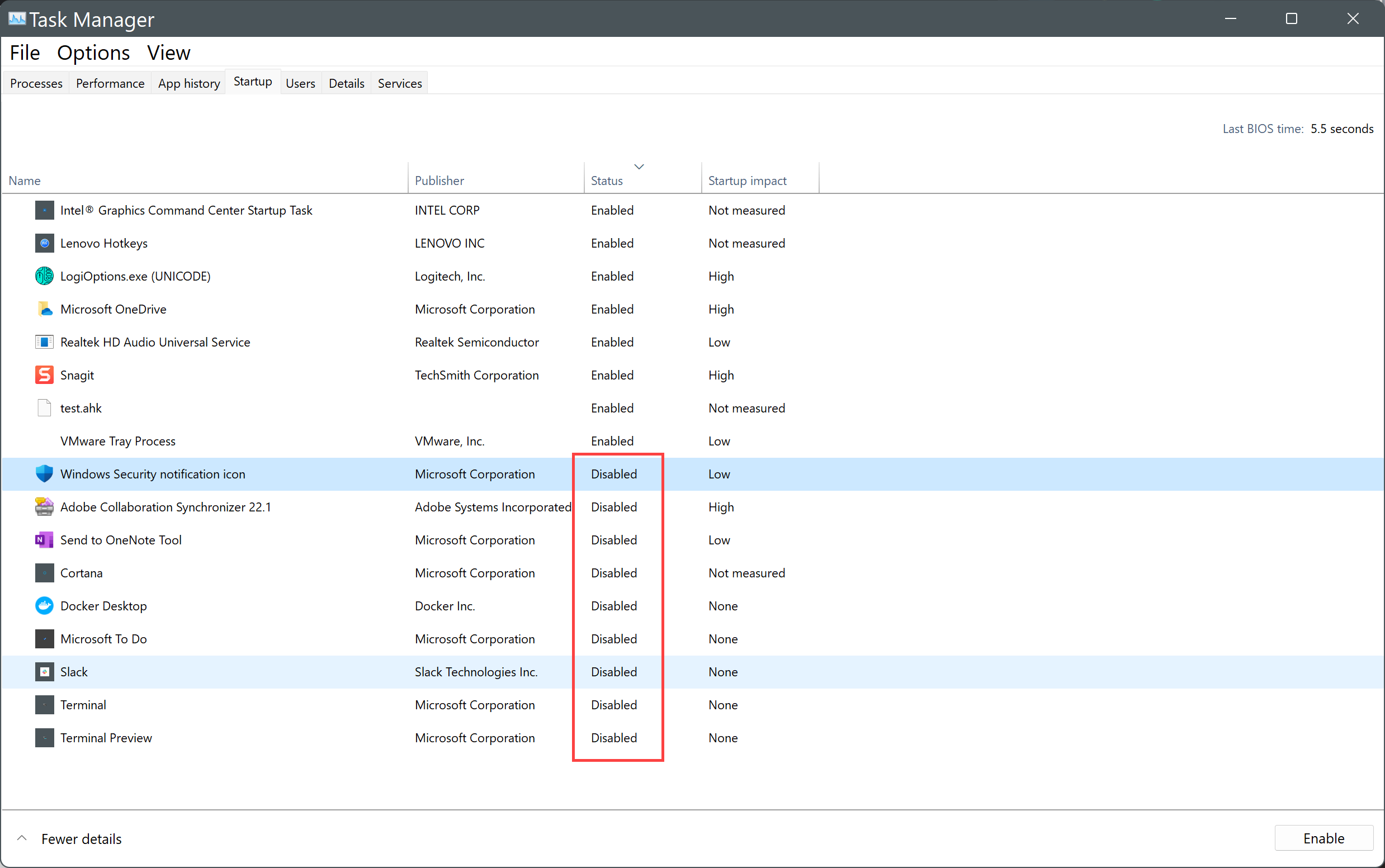Sort by Startup impact column header
1385x868 pixels.
pos(747,181)
